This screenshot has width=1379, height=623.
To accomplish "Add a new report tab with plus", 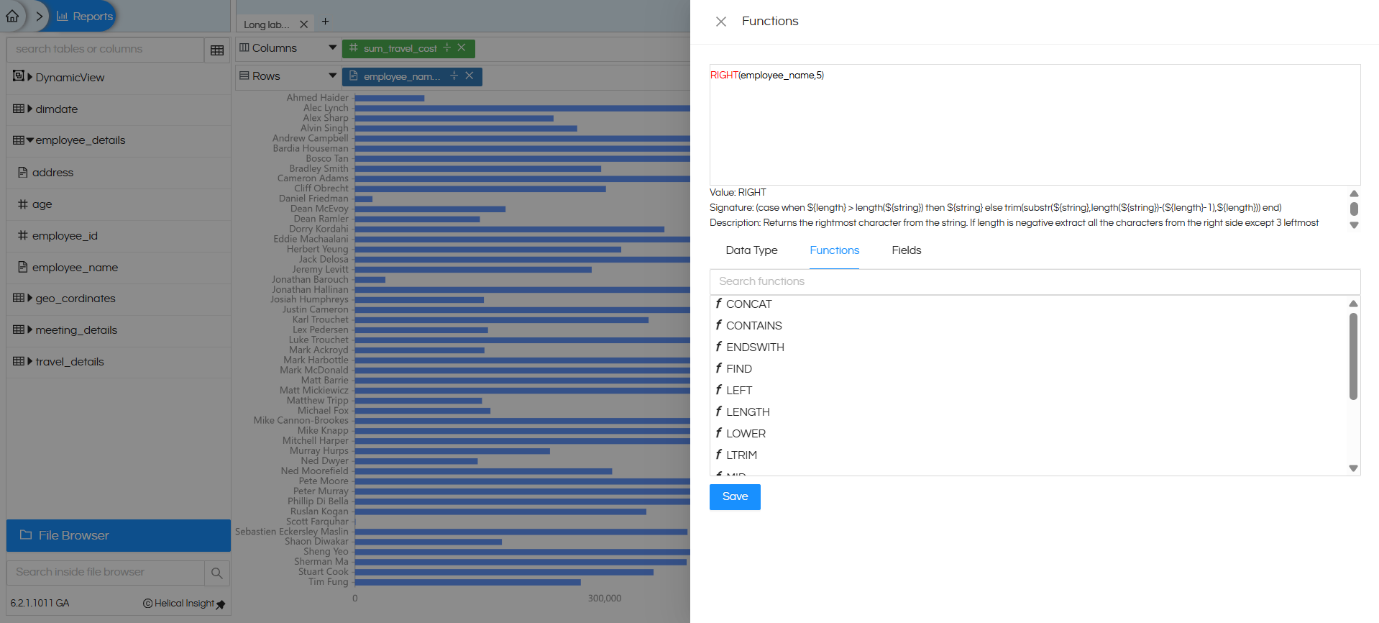I will [x=325, y=22].
